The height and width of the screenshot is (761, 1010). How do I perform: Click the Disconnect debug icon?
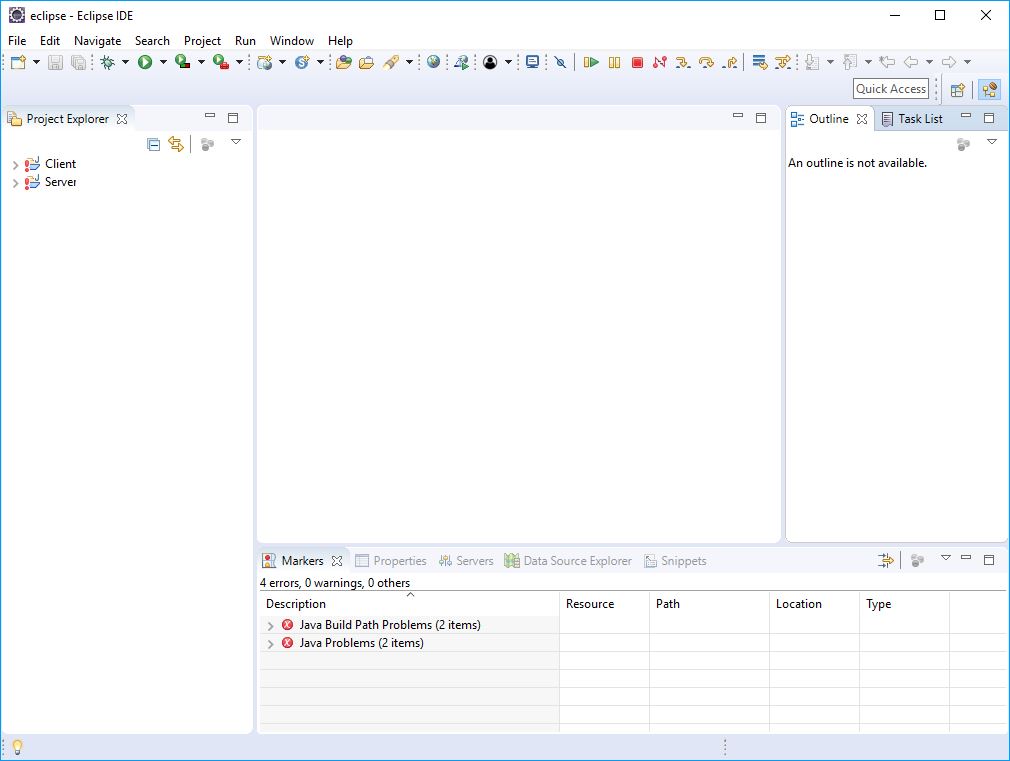coord(660,62)
